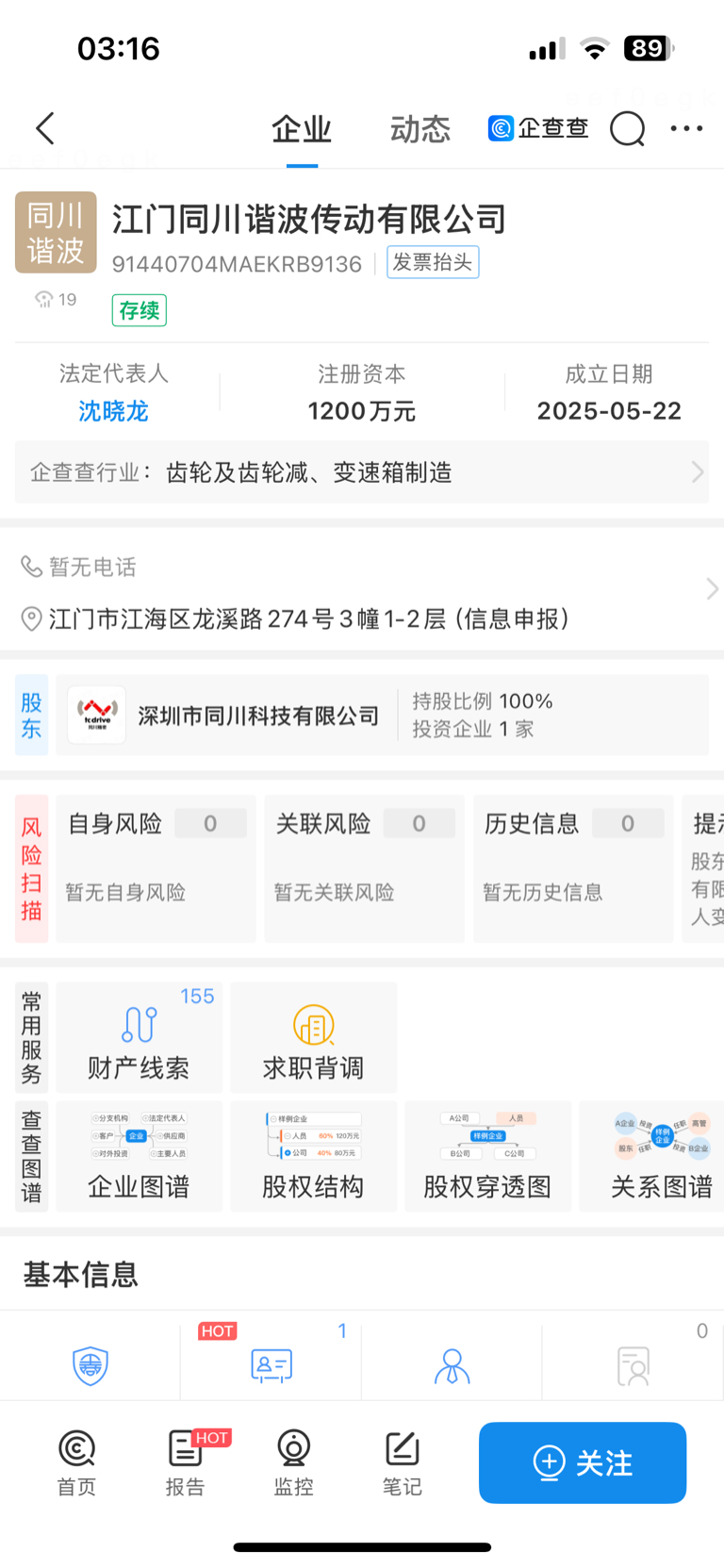Switch to the 企业 tab
Screen dimensions: 724x1568
click(302, 129)
